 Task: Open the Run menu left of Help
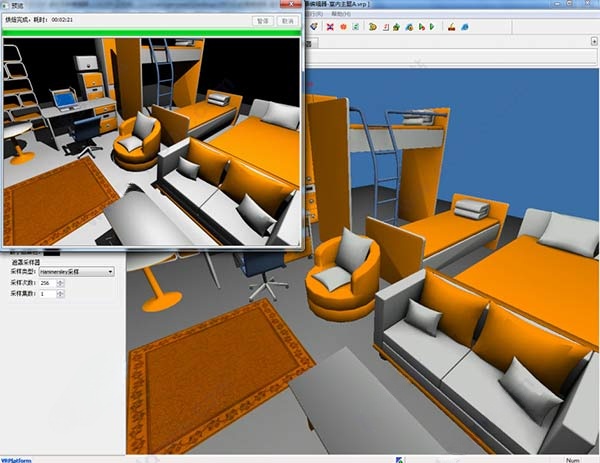tap(316, 14)
